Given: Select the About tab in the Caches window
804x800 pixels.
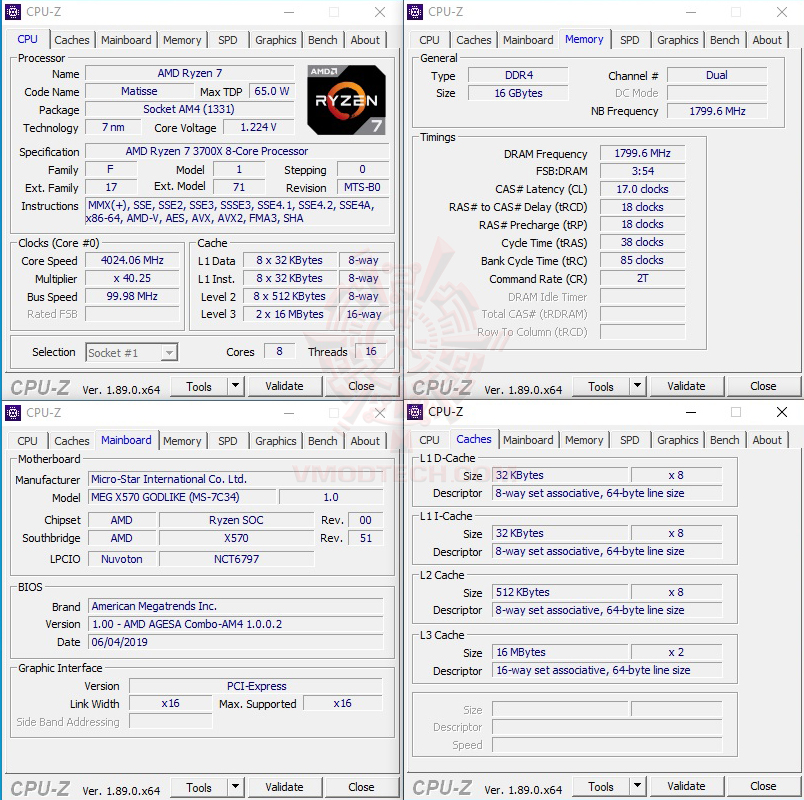Looking at the screenshot, I should tap(767, 440).
